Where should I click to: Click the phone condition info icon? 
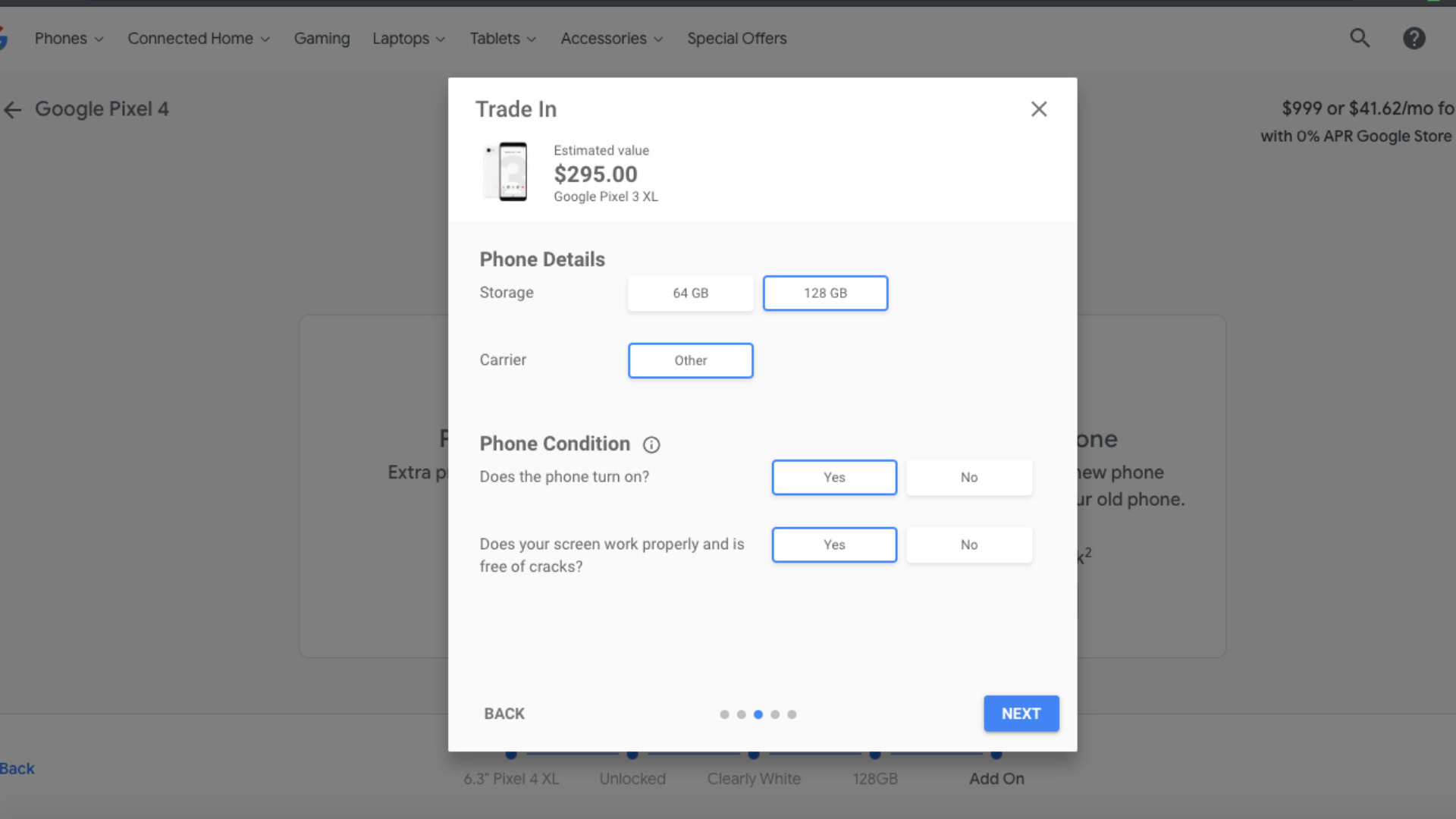coord(649,444)
